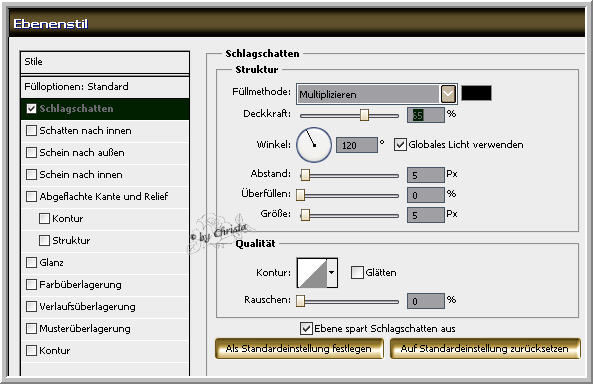593x384 pixels.
Task: Click the Überfüllen percent input field
Action: tap(426, 195)
